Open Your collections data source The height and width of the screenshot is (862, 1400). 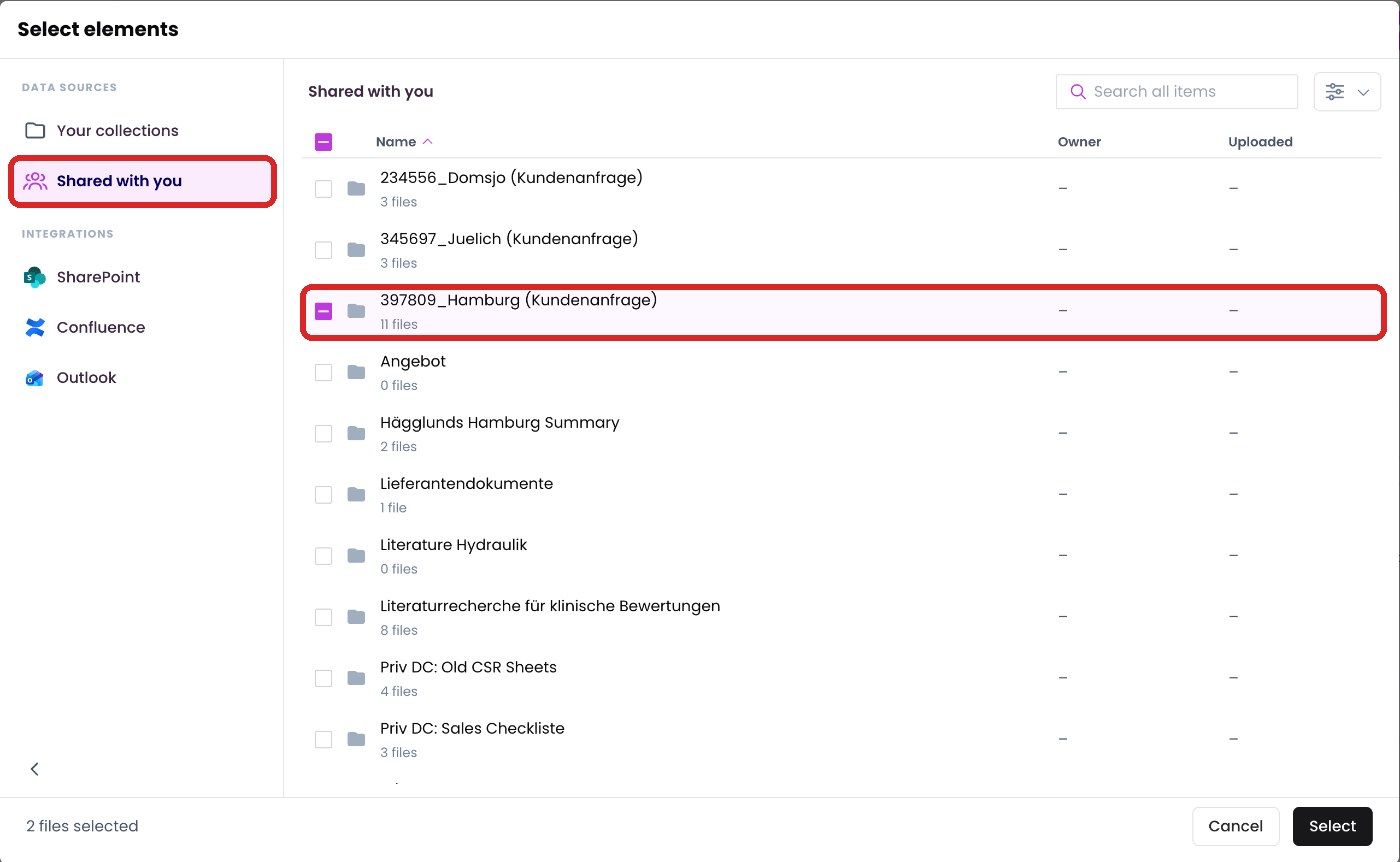pos(142,131)
